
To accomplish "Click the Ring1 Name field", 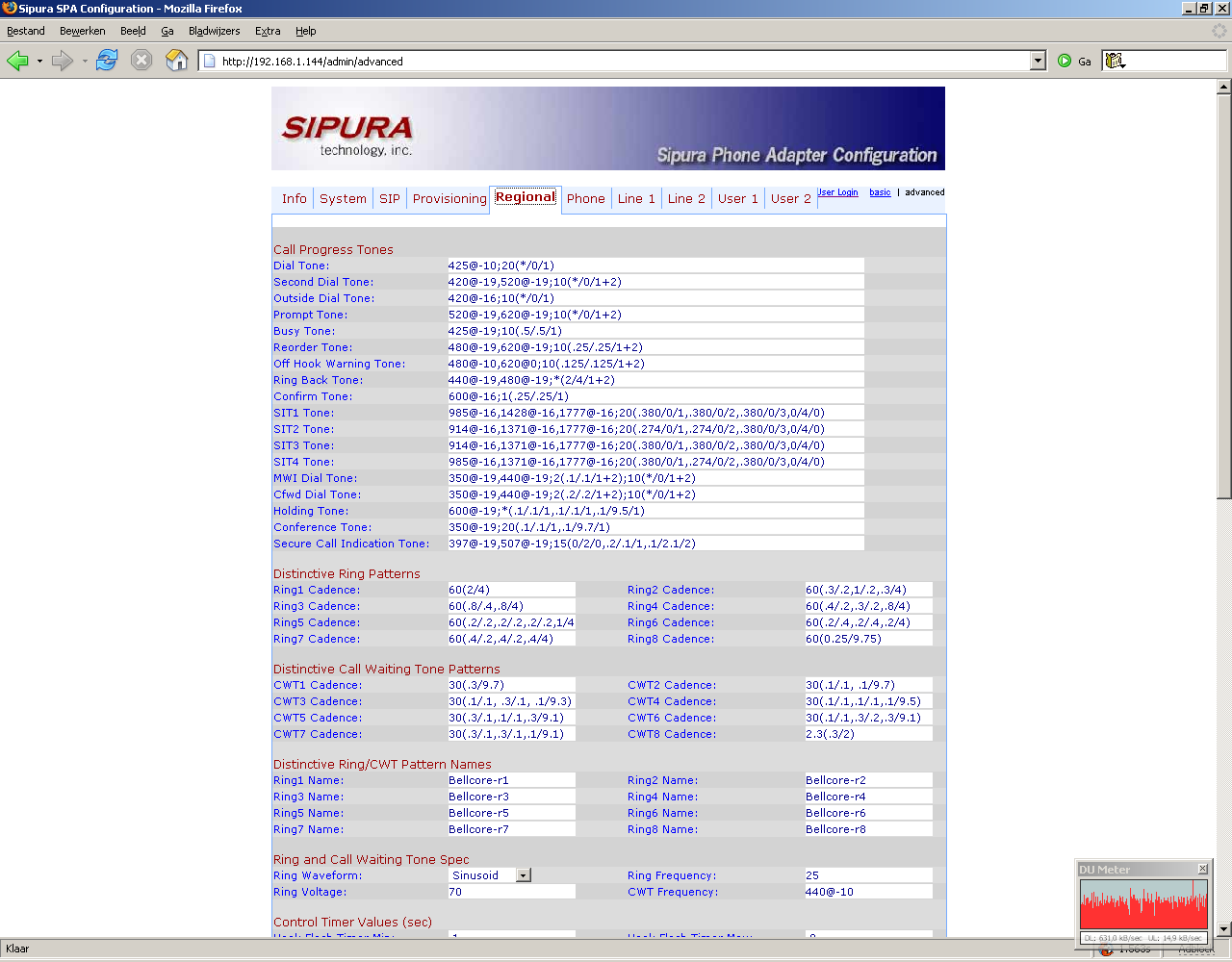I will (511, 780).
